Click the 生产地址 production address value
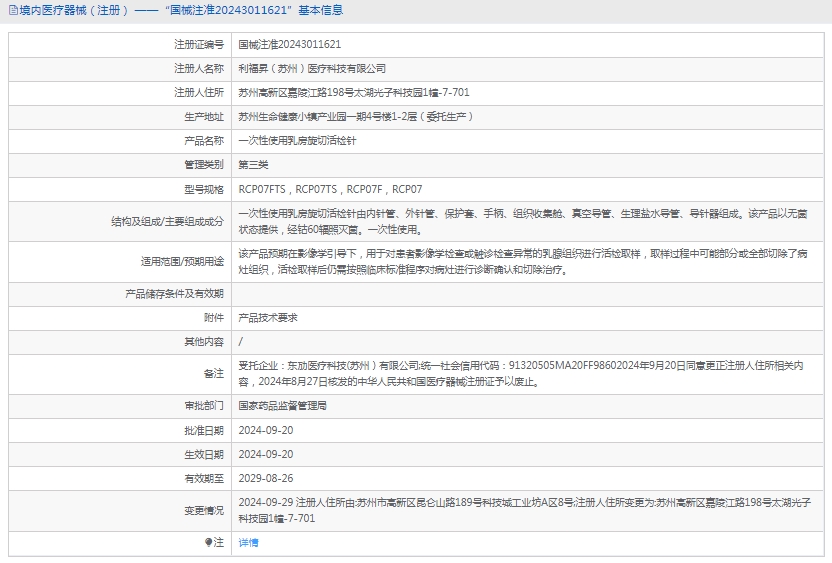This screenshot has height=563, width=832. point(355,117)
